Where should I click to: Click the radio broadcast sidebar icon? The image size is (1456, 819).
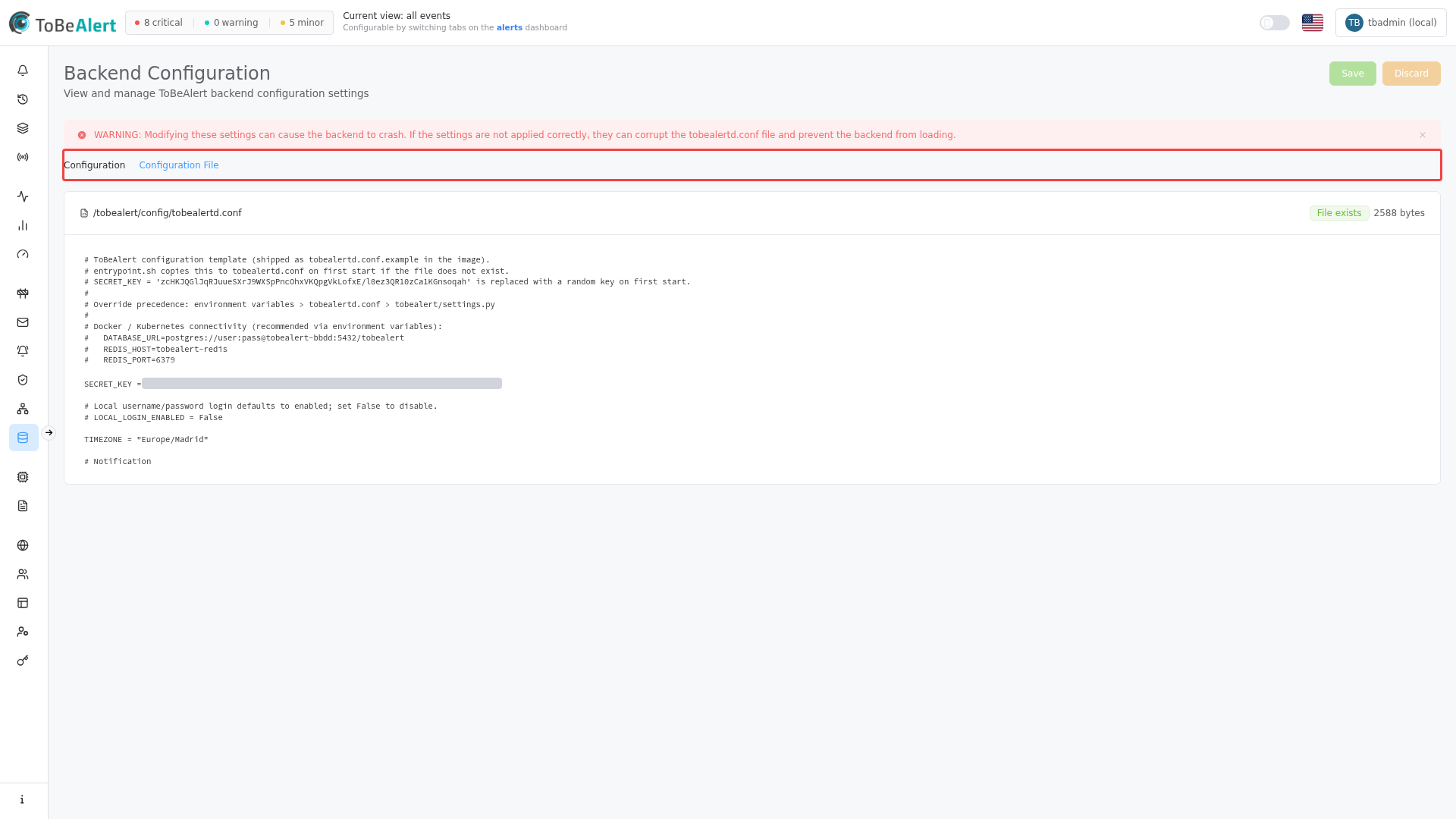23,157
